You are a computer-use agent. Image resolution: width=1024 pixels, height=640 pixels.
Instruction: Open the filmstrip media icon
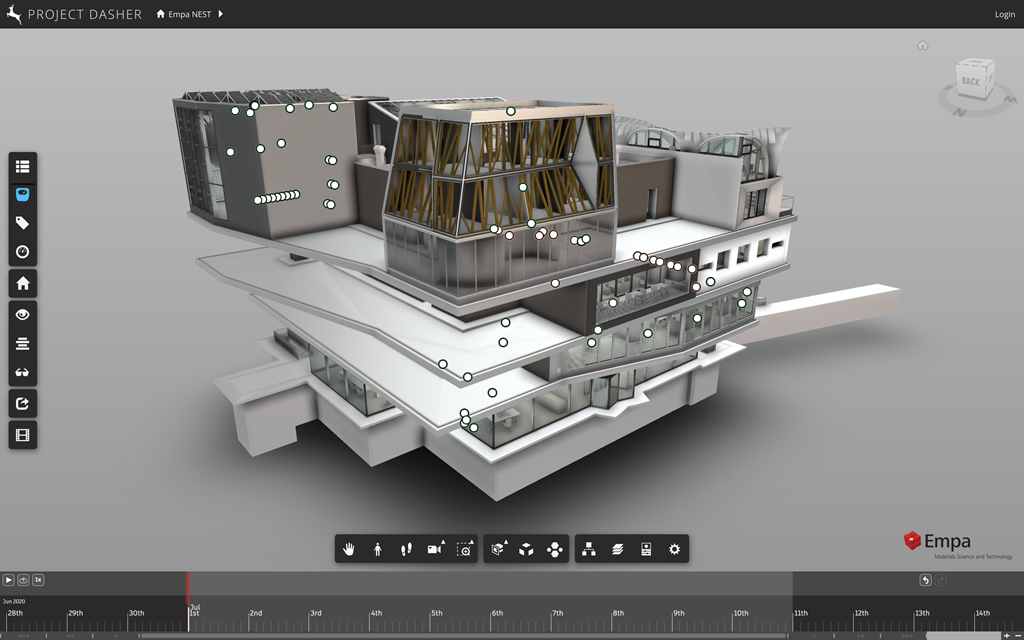23,434
